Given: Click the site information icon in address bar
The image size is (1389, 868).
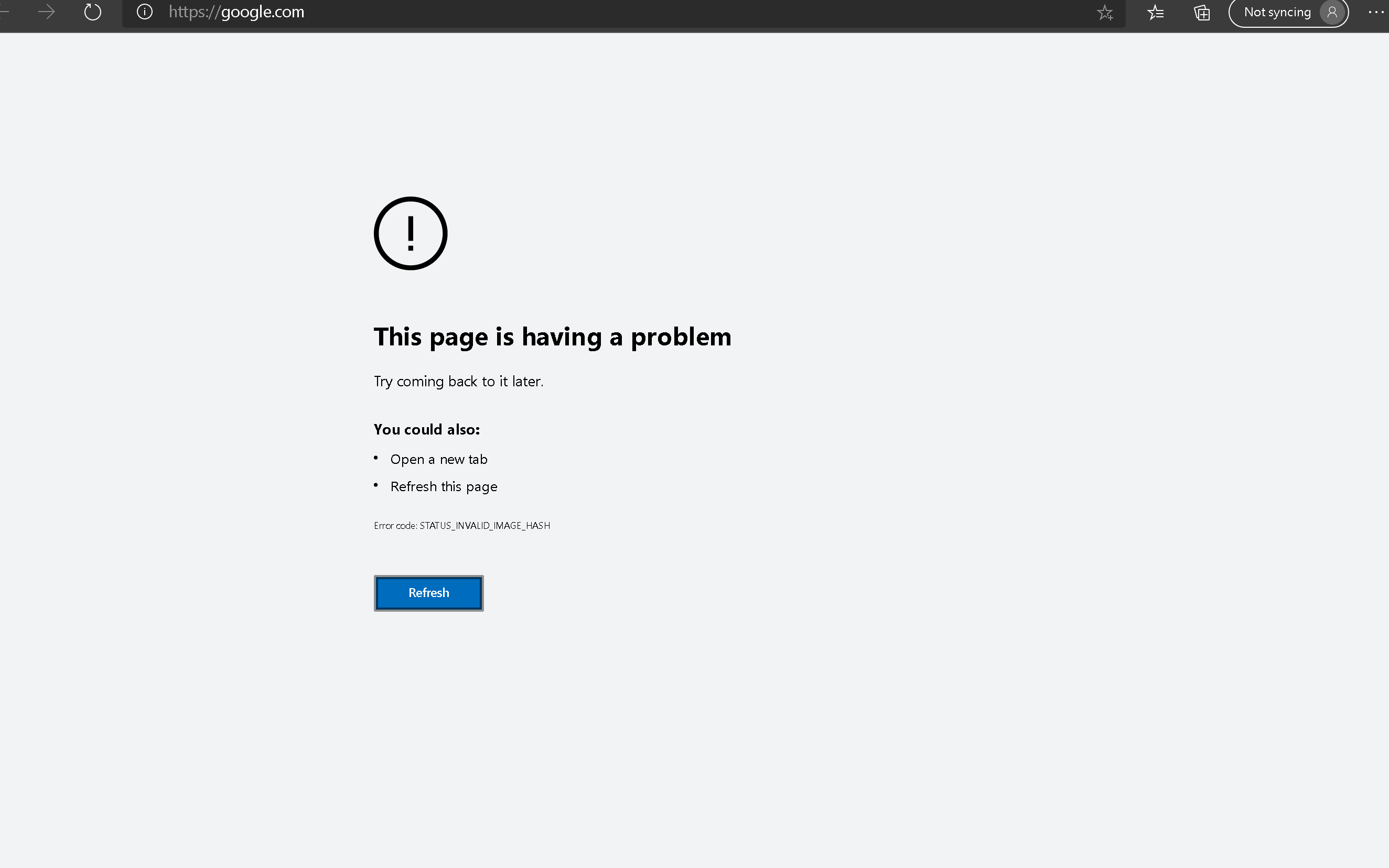Looking at the screenshot, I should (145, 11).
